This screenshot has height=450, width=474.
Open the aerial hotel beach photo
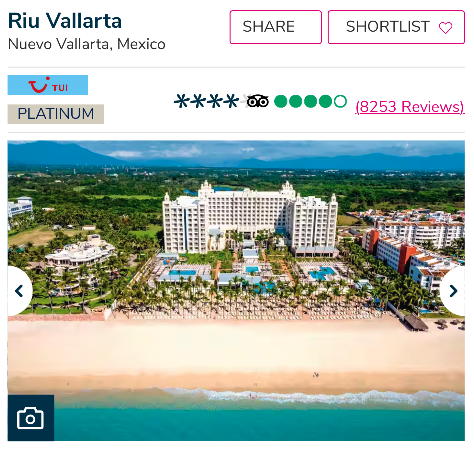coord(236,291)
